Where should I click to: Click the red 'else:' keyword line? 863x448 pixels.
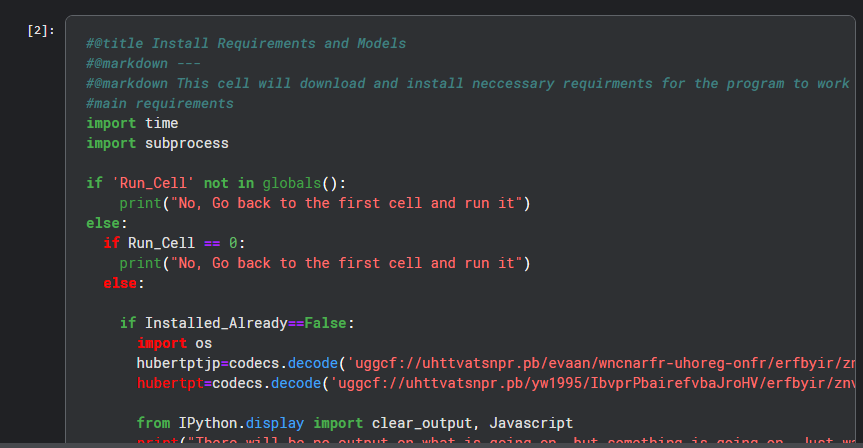click(124, 283)
